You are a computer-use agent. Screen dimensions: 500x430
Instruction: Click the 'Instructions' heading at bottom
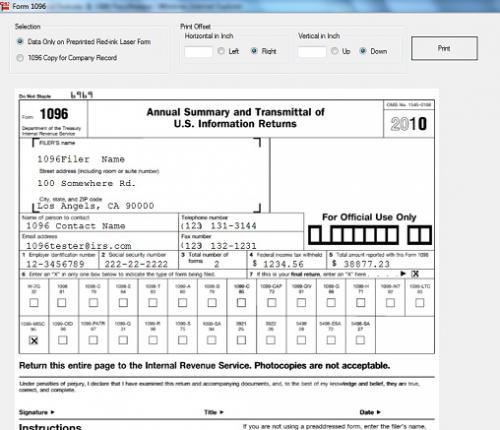click(x=50, y=426)
